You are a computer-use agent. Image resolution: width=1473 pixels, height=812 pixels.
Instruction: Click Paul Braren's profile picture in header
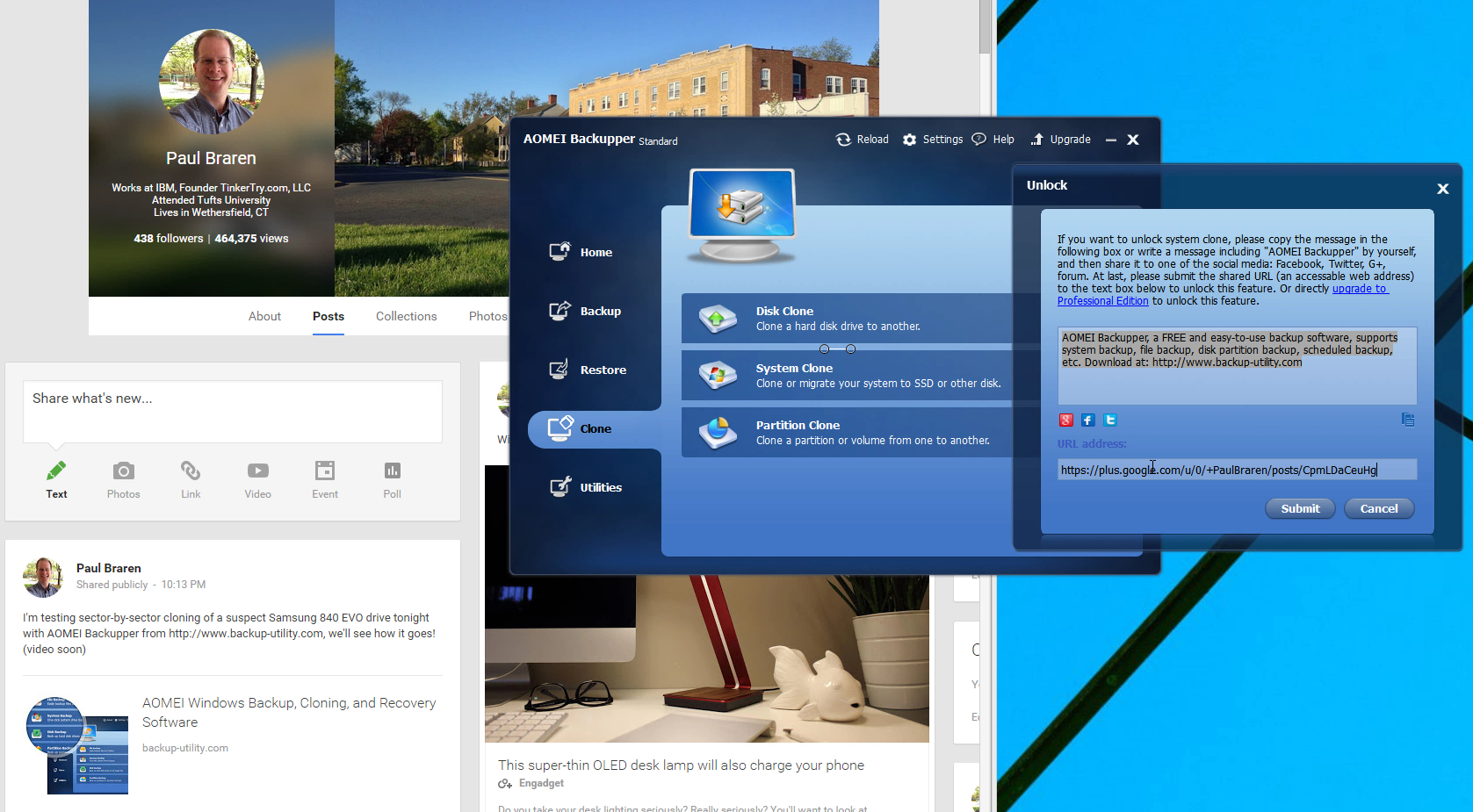pos(212,82)
